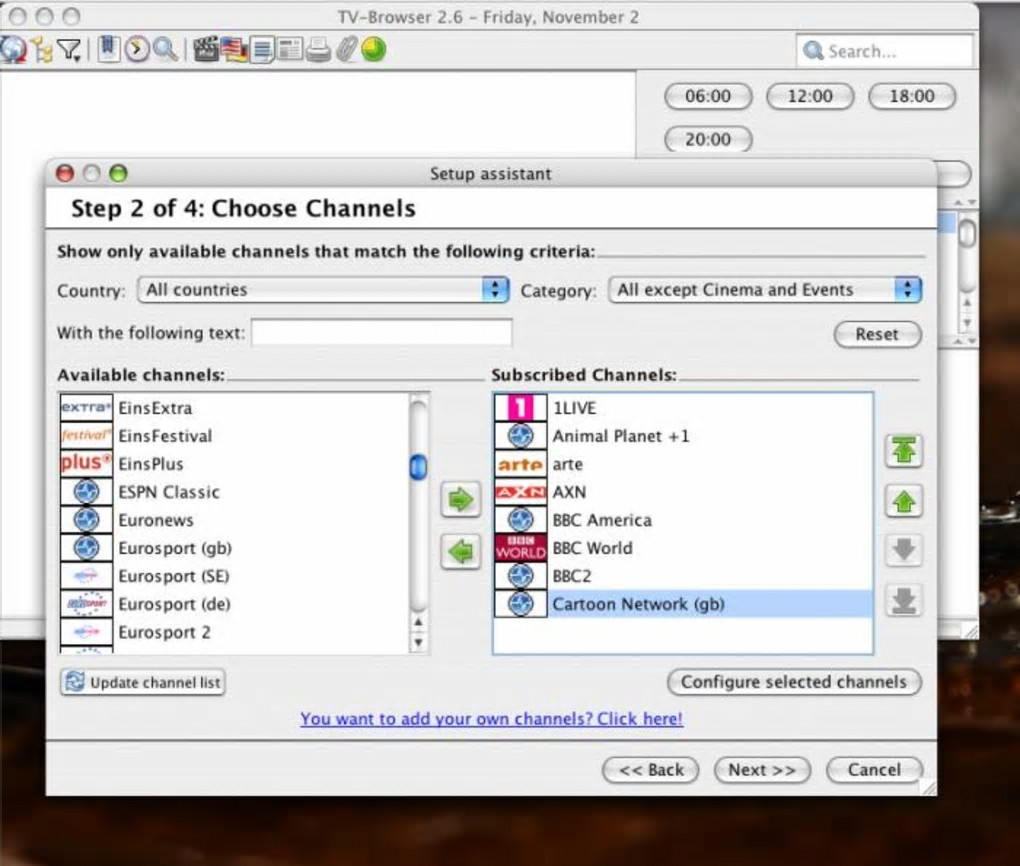
Task: Move selected channel to bottom of list
Action: (x=904, y=601)
